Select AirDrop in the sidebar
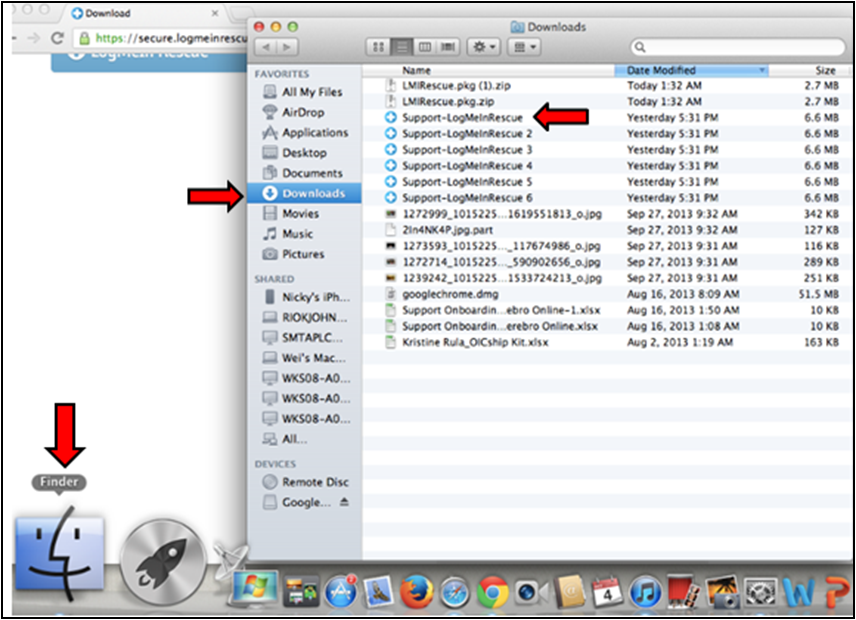 click(x=303, y=112)
